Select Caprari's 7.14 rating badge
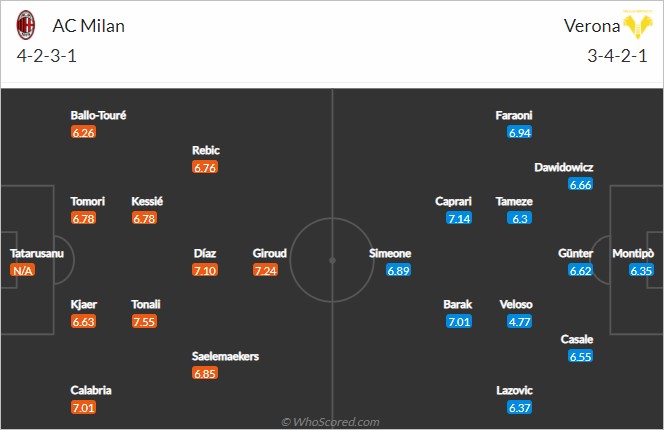The image size is (664, 430). (x=459, y=219)
